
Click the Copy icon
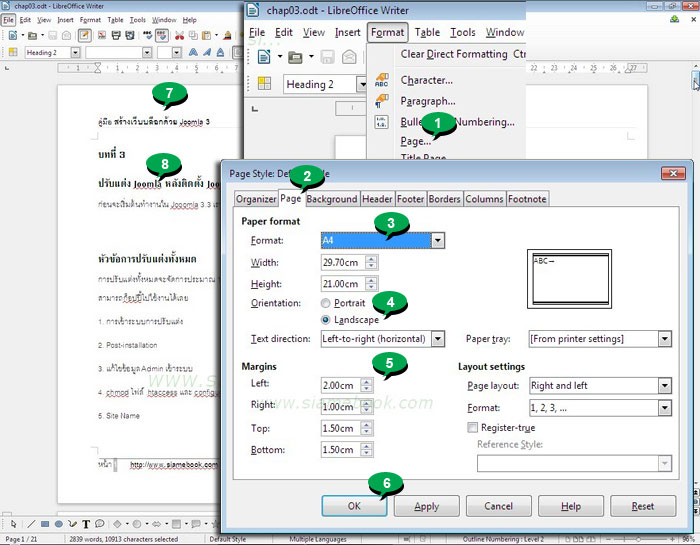click(x=193, y=35)
